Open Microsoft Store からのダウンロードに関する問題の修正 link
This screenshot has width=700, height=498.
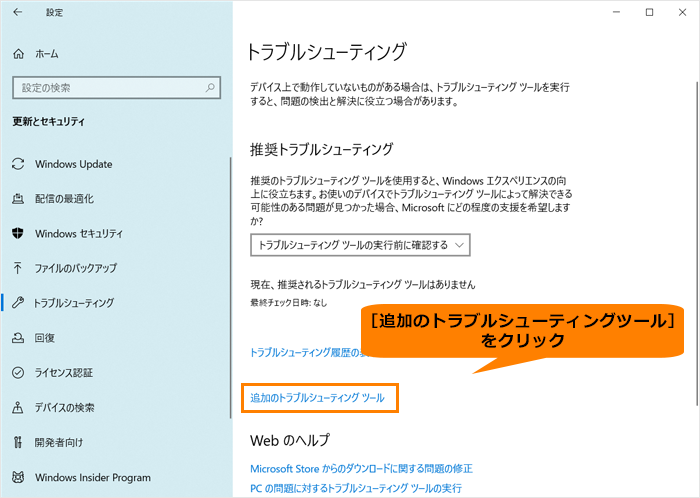click(x=361, y=469)
